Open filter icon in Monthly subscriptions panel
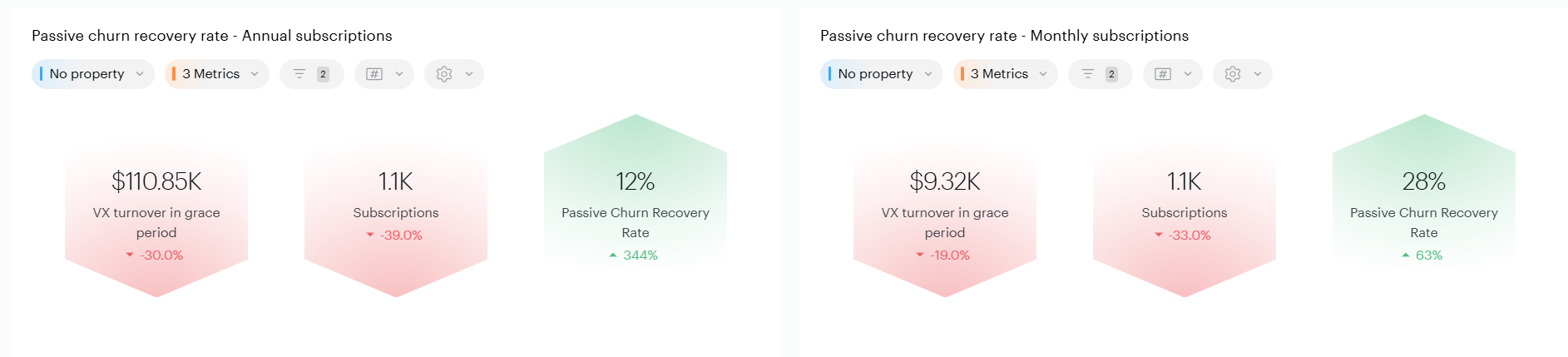The image size is (1568, 357). 1088,74
